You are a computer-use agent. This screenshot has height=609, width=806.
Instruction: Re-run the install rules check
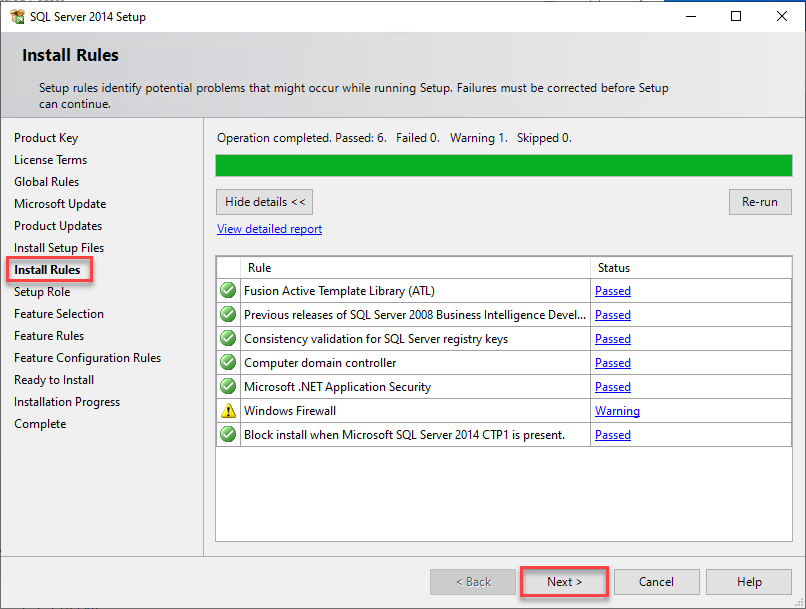coord(760,202)
